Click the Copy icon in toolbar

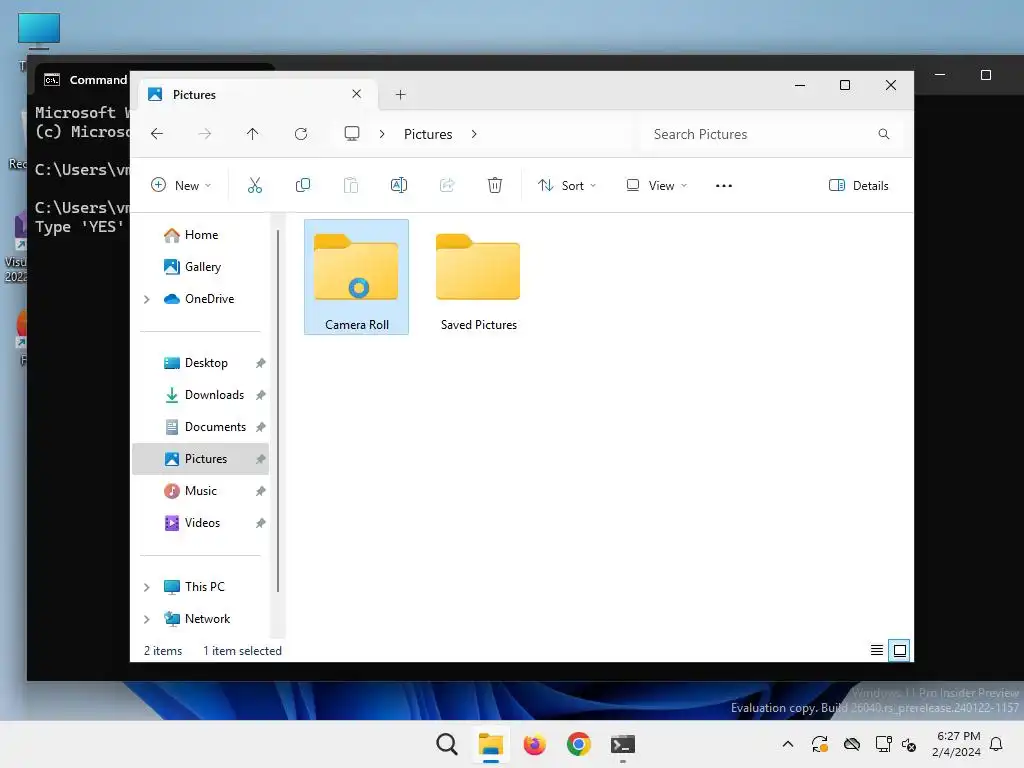pyautogui.click(x=303, y=185)
